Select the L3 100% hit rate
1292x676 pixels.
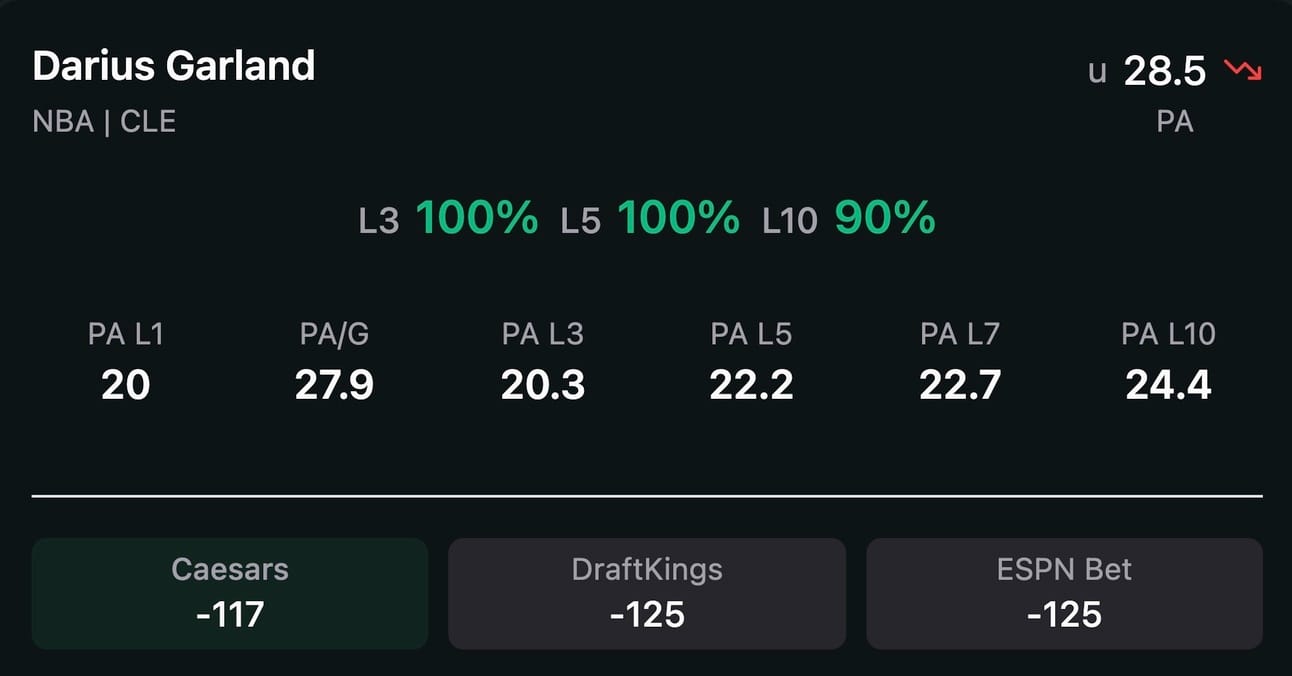click(x=448, y=218)
